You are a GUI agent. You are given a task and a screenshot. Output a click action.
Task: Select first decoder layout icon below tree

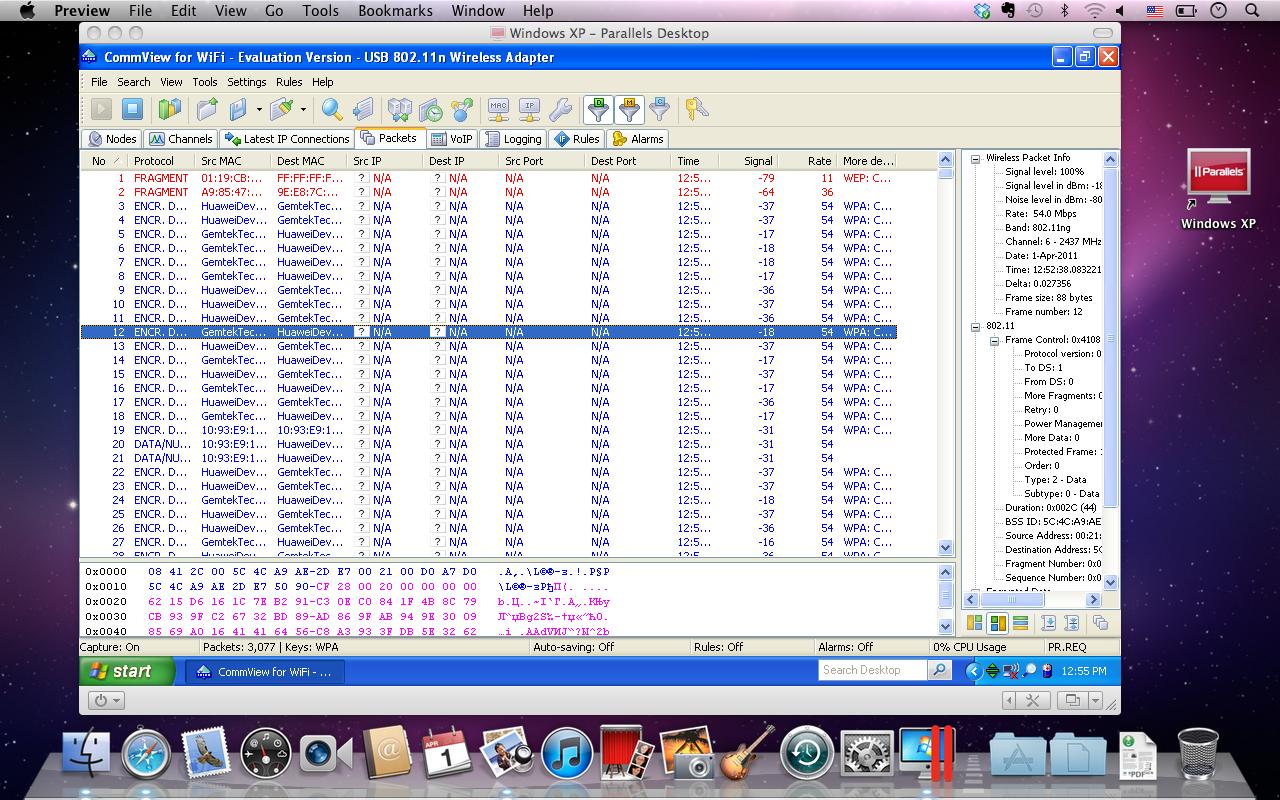point(974,623)
